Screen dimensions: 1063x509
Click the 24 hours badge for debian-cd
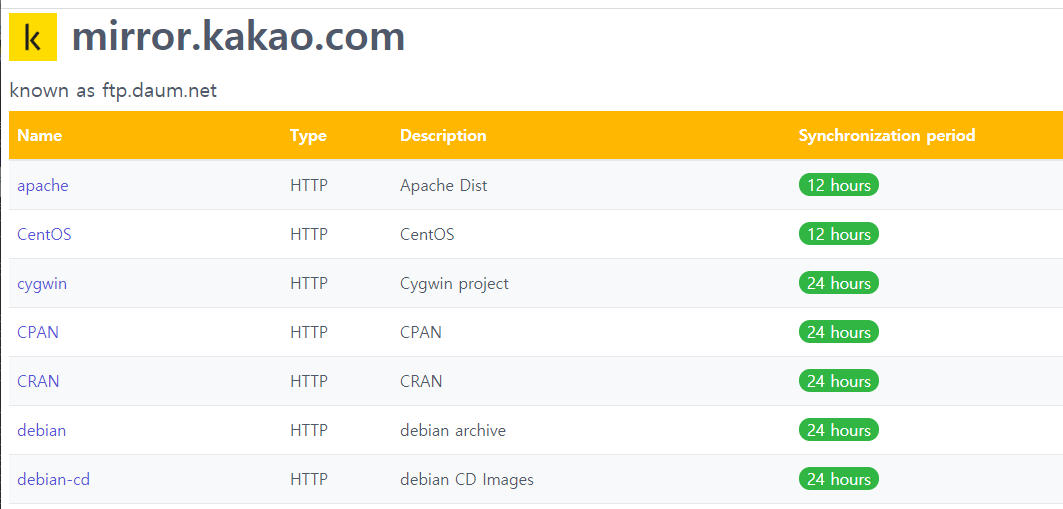839,479
